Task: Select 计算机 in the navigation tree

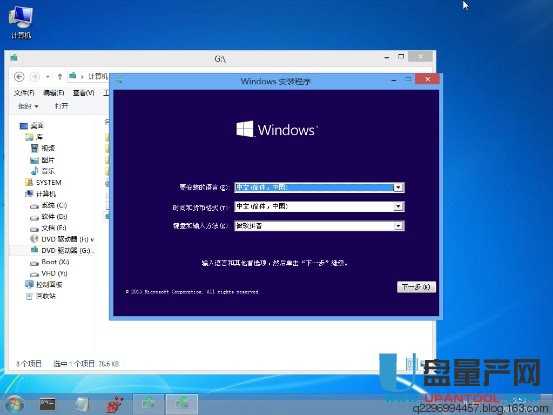Action: [46, 194]
